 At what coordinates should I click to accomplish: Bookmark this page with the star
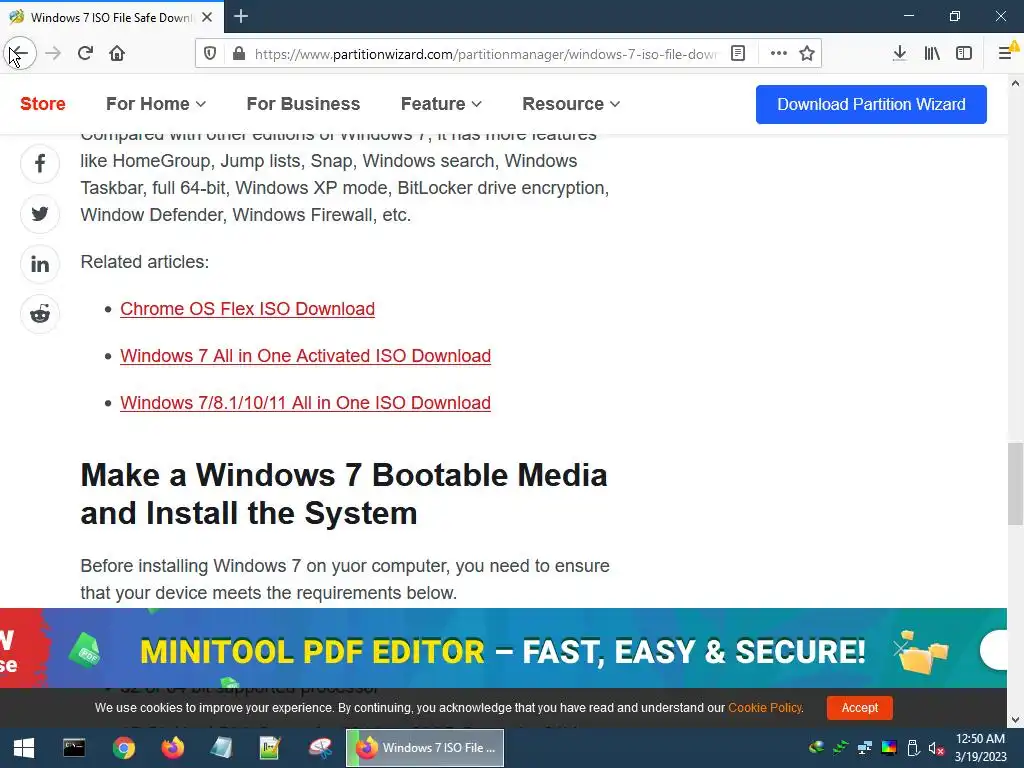coord(807,54)
